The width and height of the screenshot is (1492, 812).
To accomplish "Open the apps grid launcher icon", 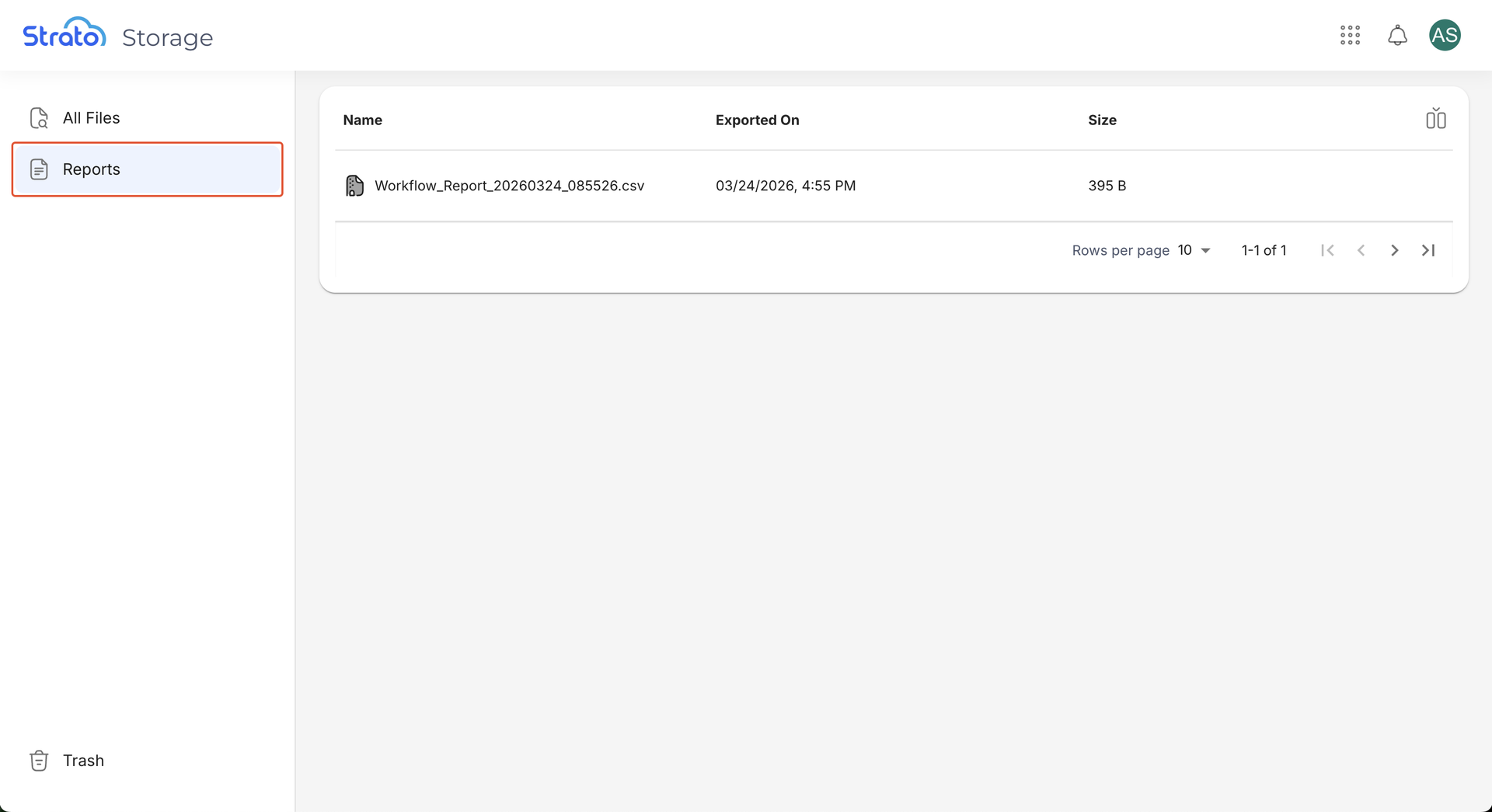I will coord(1350,35).
